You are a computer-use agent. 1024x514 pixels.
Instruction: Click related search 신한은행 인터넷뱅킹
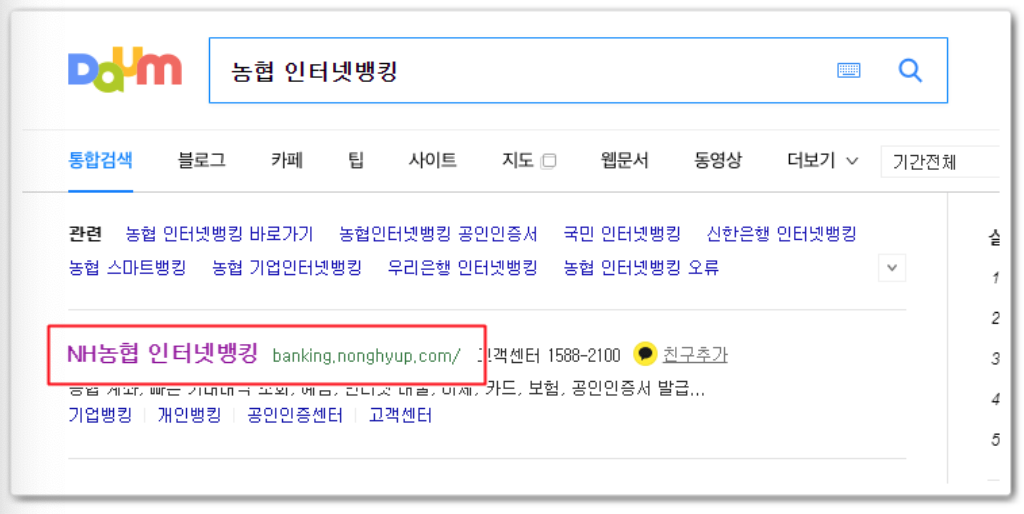(x=781, y=234)
